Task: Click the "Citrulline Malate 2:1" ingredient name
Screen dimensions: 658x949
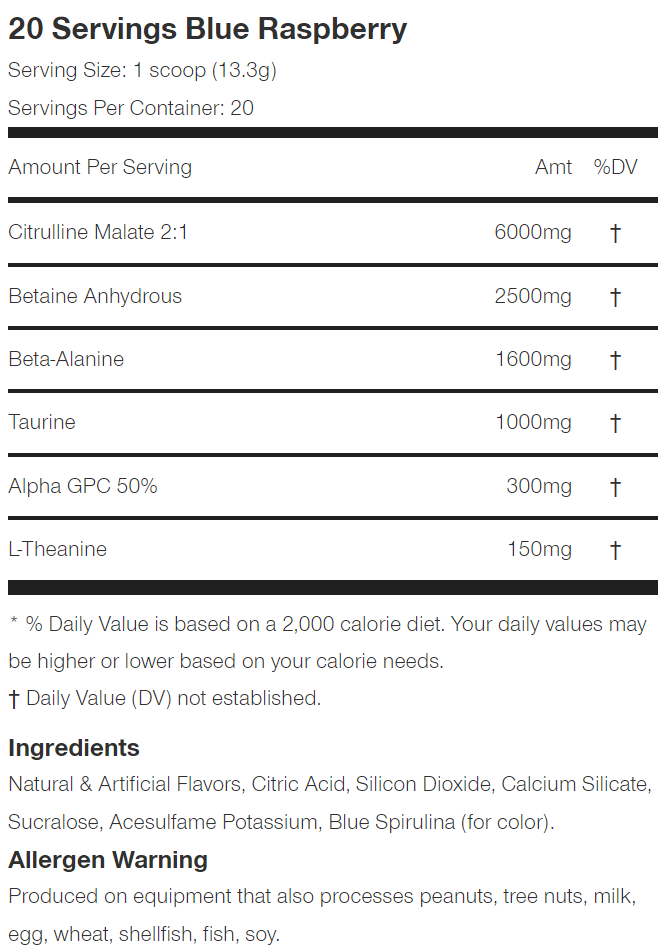Action: [98, 233]
